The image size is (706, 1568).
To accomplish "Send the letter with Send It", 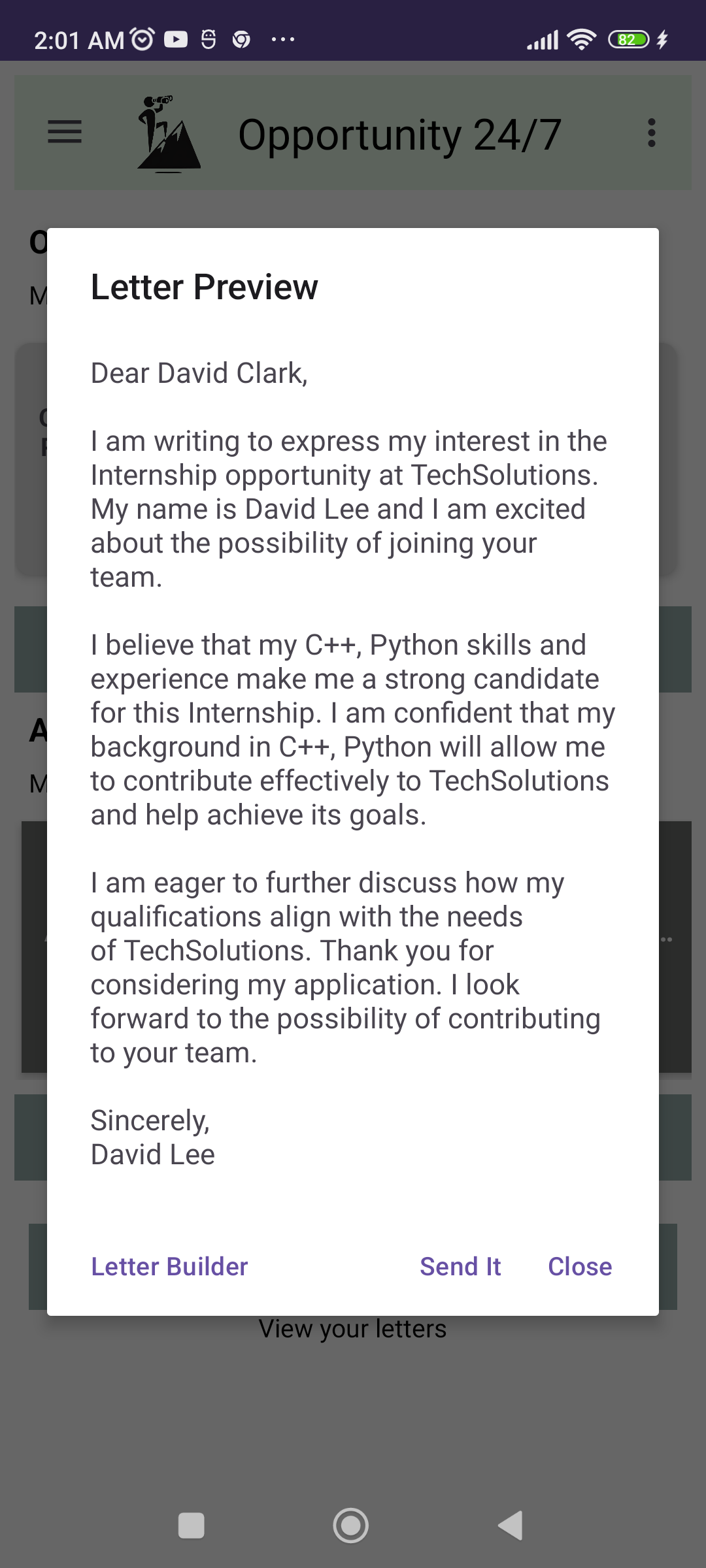I will (x=460, y=1266).
